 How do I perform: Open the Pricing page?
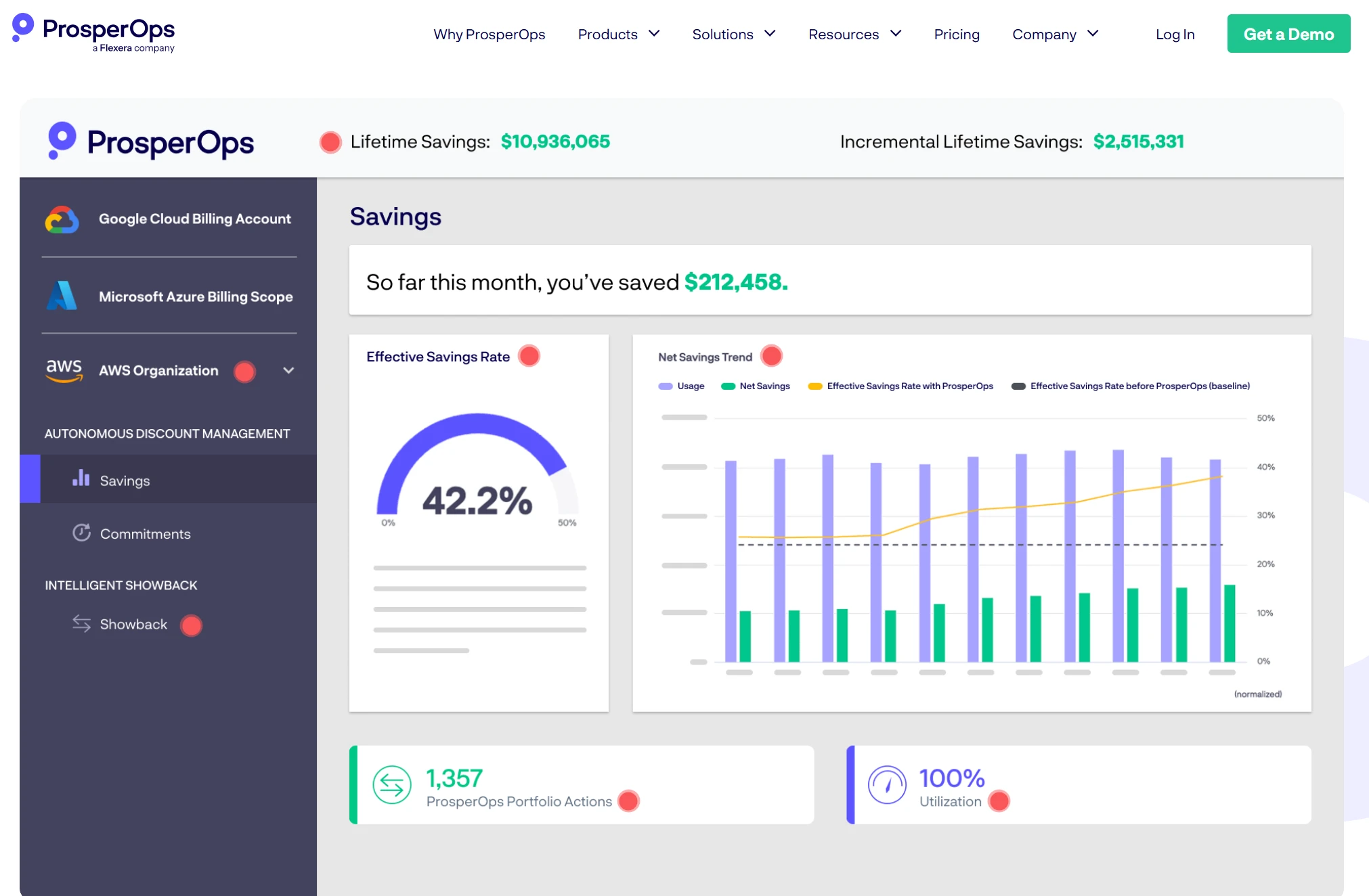(x=956, y=34)
